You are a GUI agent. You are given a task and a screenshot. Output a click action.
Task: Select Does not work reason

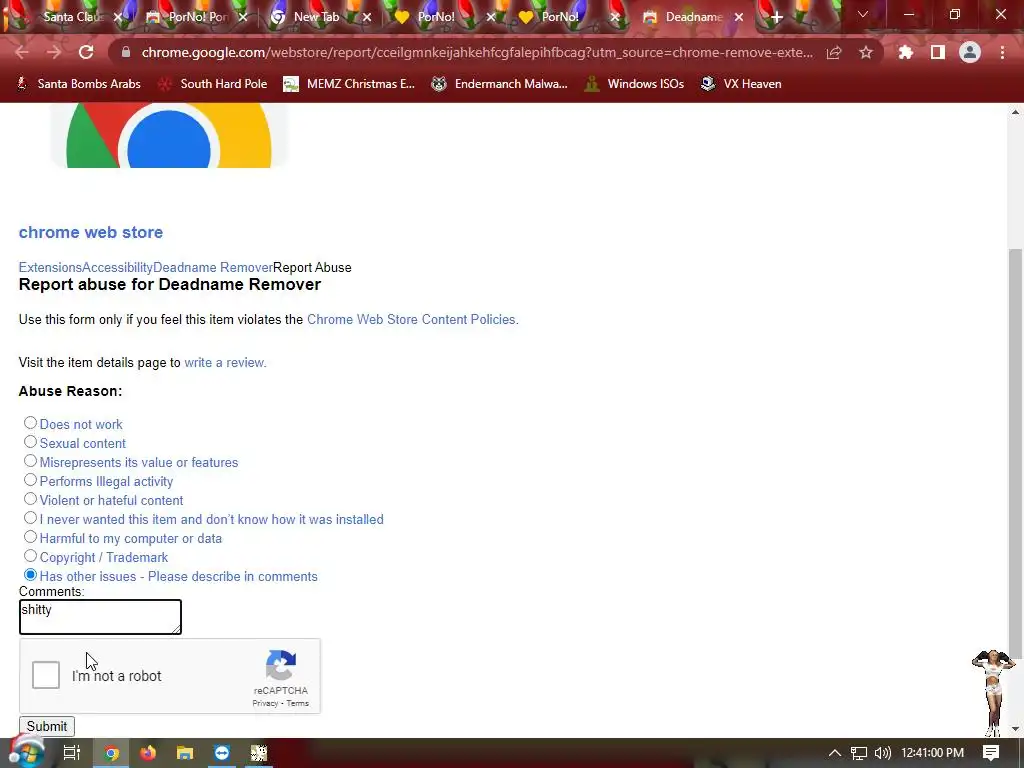30,423
